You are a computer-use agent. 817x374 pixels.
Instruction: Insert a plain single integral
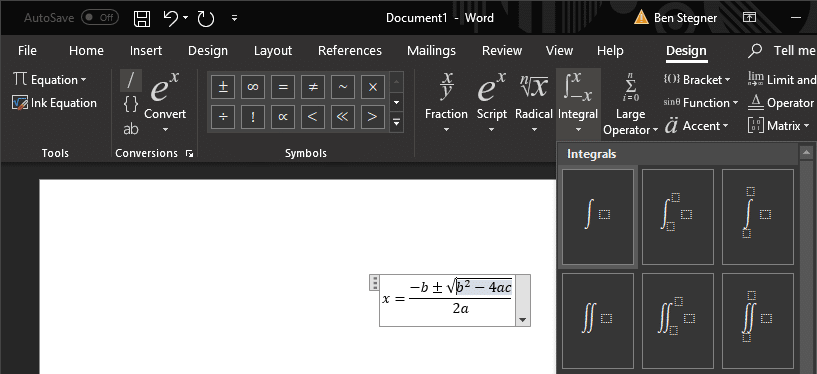(598, 217)
